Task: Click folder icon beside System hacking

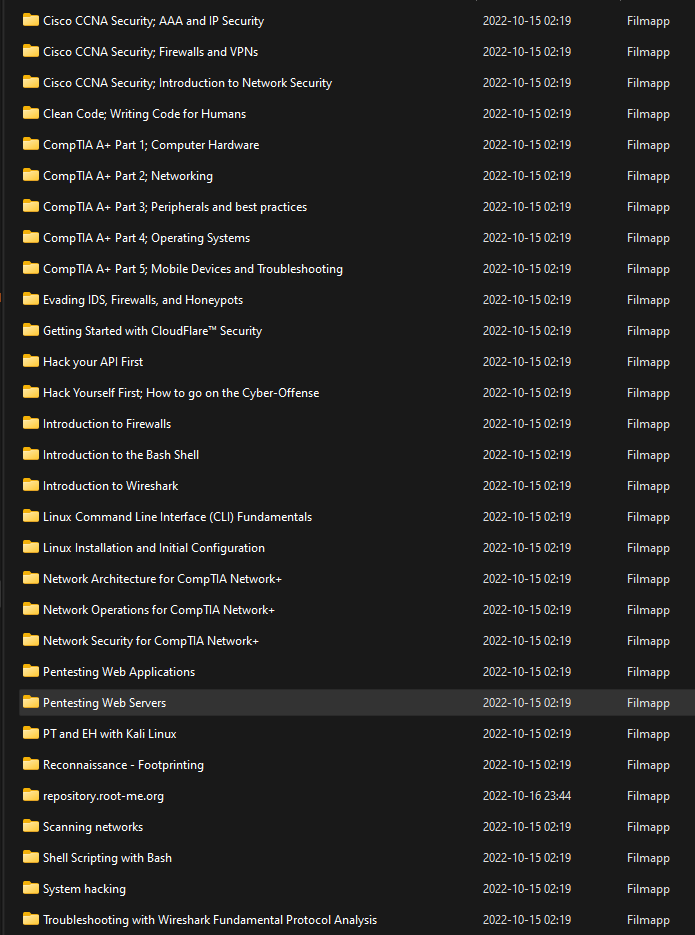Action: (x=31, y=888)
